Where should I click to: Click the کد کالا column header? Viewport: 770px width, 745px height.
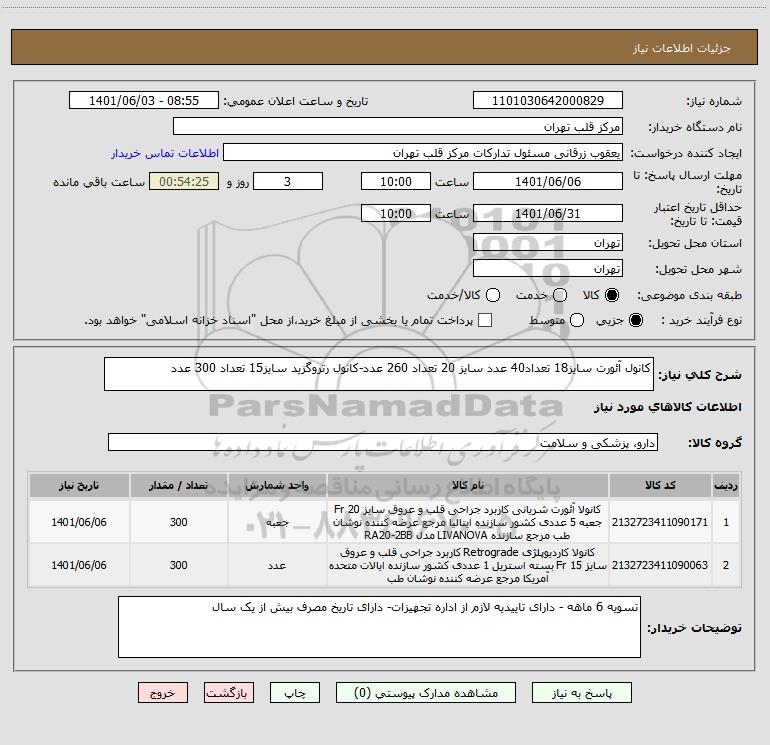coord(660,485)
